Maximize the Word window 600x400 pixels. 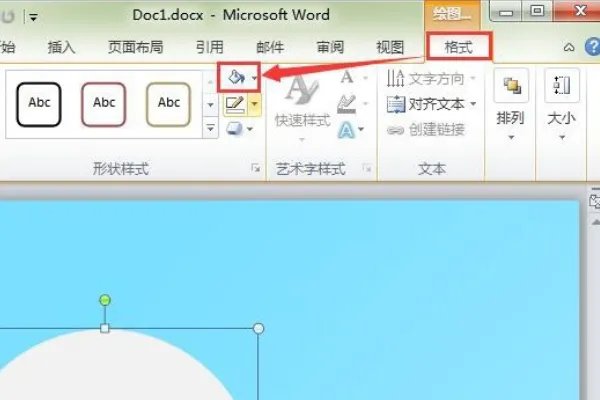(x=537, y=11)
